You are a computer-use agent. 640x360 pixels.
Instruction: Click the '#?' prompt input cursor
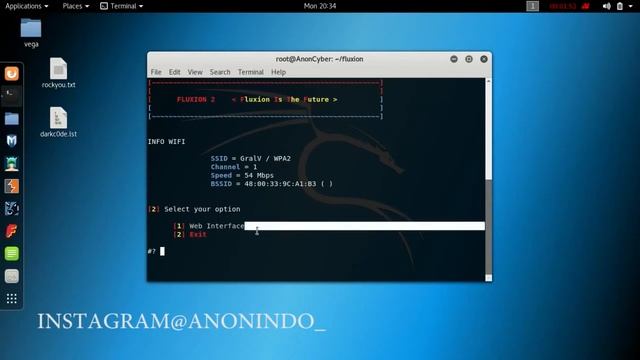tap(162, 251)
